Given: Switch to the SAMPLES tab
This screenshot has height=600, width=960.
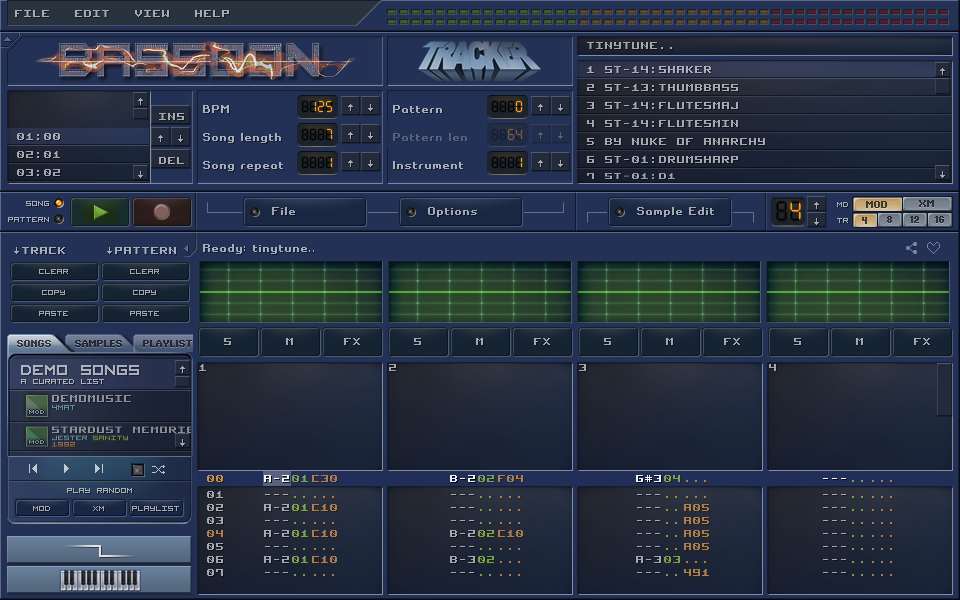Looking at the screenshot, I should tap(98, 343).
